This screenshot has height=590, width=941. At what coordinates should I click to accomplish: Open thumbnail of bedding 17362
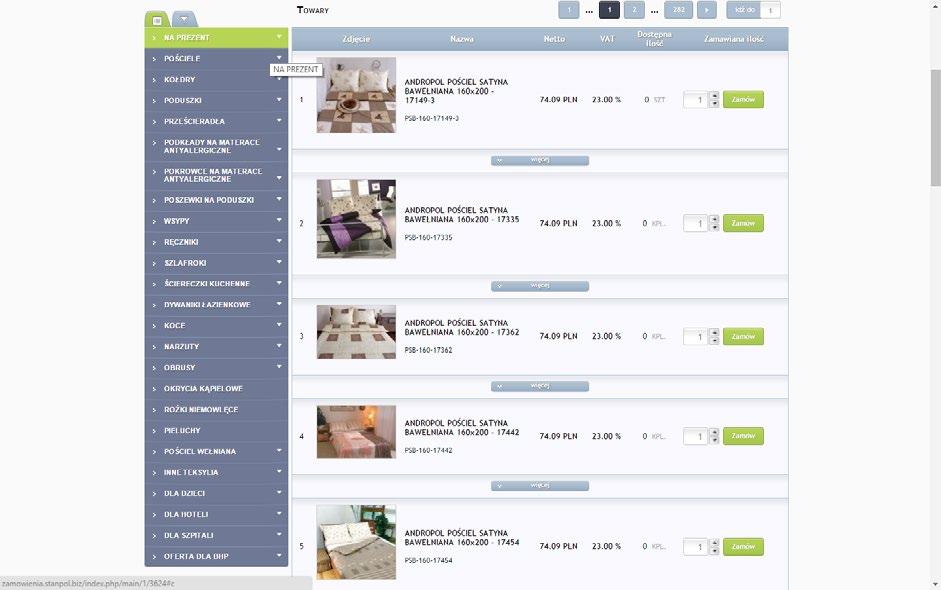(356, 332)
